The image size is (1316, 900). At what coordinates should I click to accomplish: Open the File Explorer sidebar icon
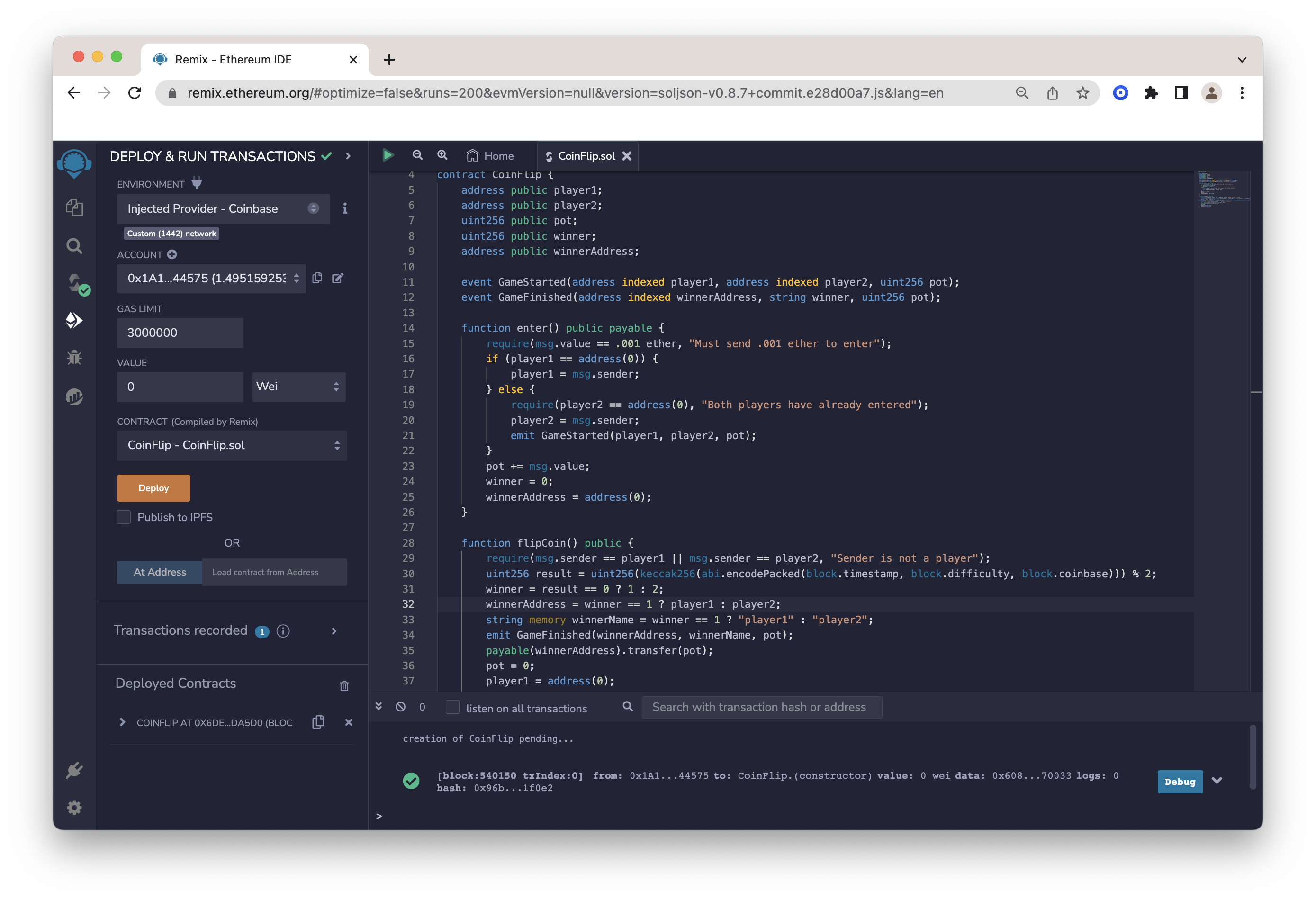[74, 207]
